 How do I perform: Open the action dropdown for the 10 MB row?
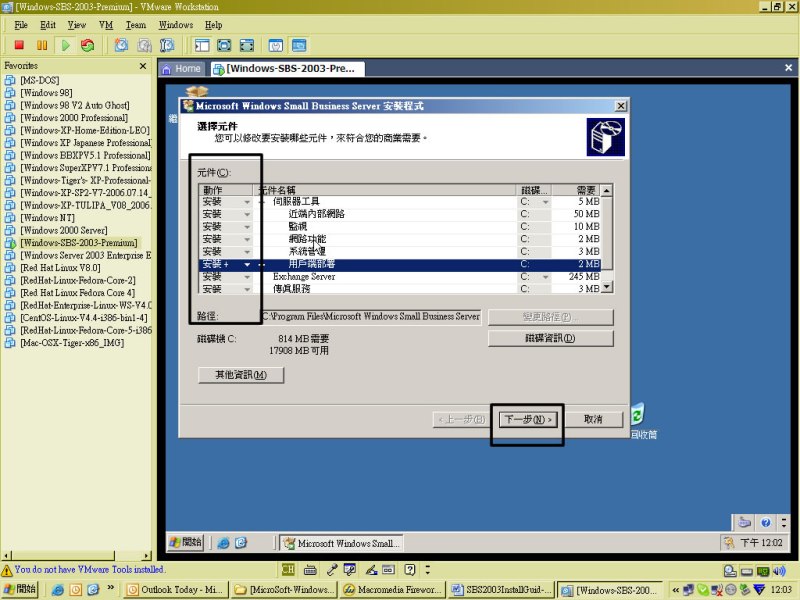pyautogui.click(x=247, y=227)
